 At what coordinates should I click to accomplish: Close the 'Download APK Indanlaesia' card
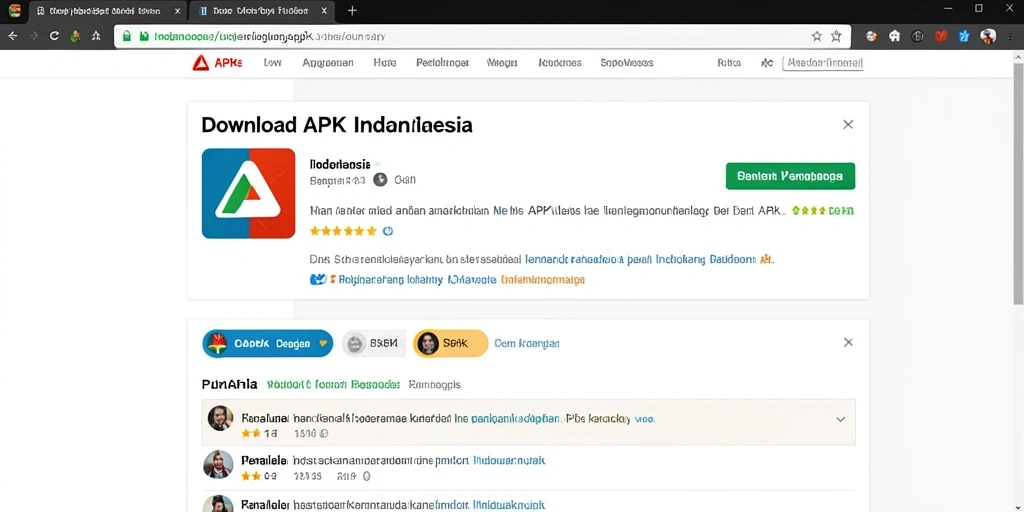848,124
